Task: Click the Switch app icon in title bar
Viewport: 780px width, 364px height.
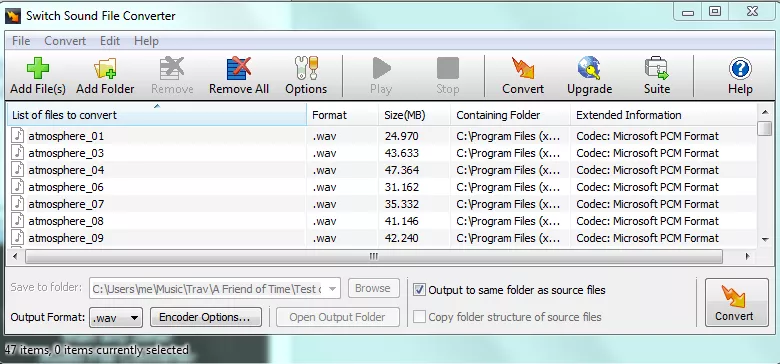Action: pos(13,15)
